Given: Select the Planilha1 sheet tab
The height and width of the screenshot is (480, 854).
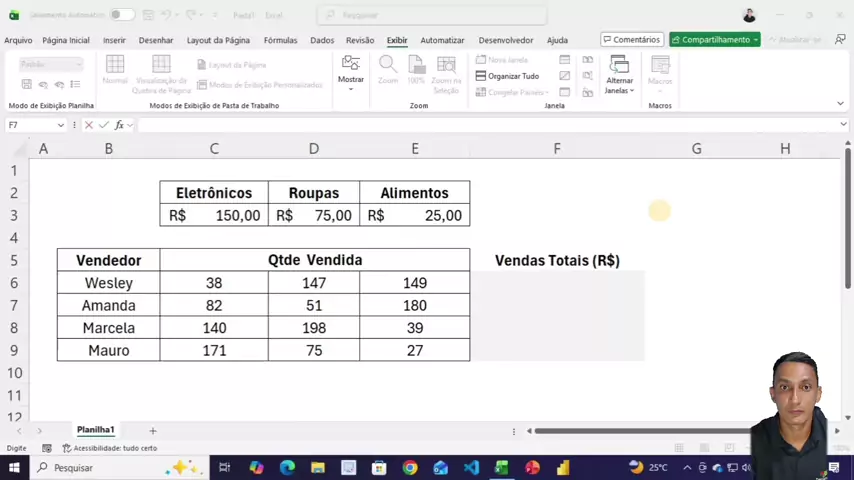Looking at the screenshot, I should click(96, 430).
